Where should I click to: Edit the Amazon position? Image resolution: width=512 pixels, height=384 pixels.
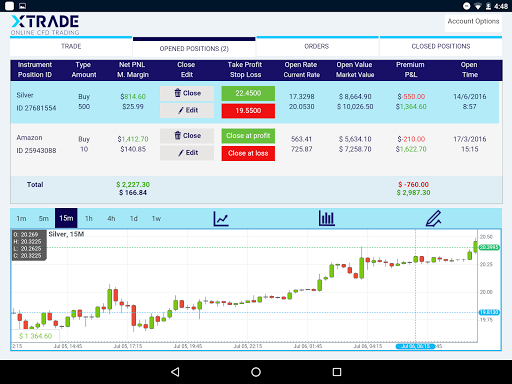point(187,153)
